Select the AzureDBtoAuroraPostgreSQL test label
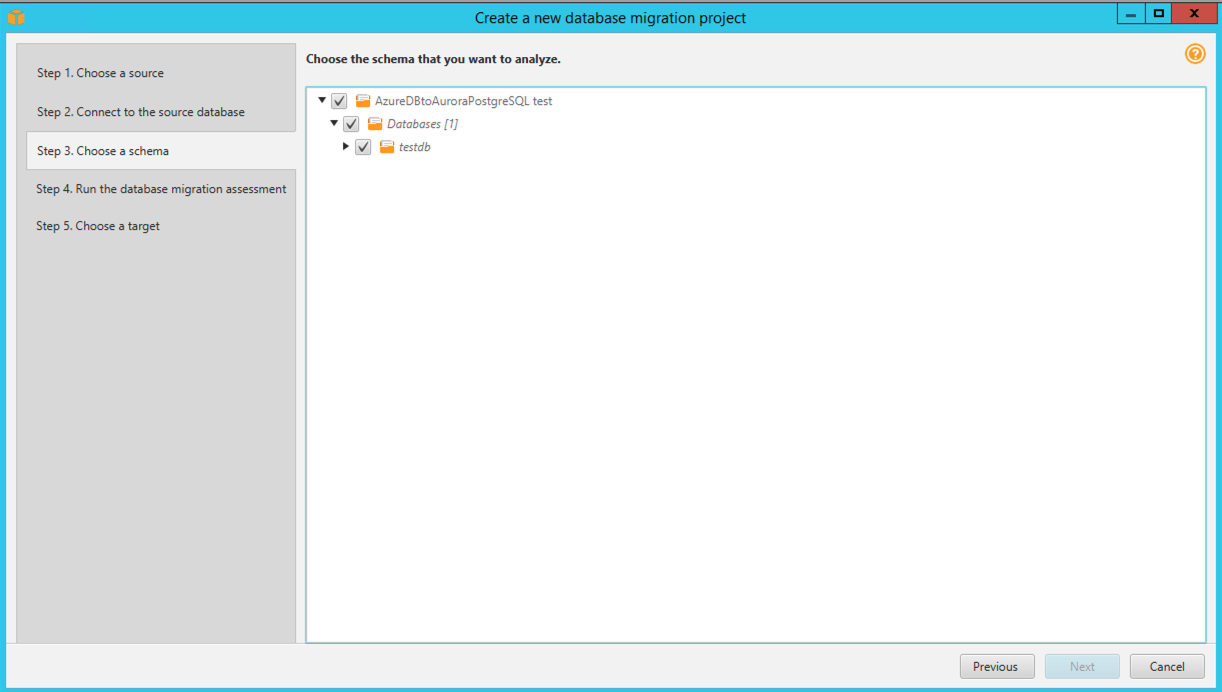Image resolution: width=1222 pixels, height=692 pixels. coord(463,100)
